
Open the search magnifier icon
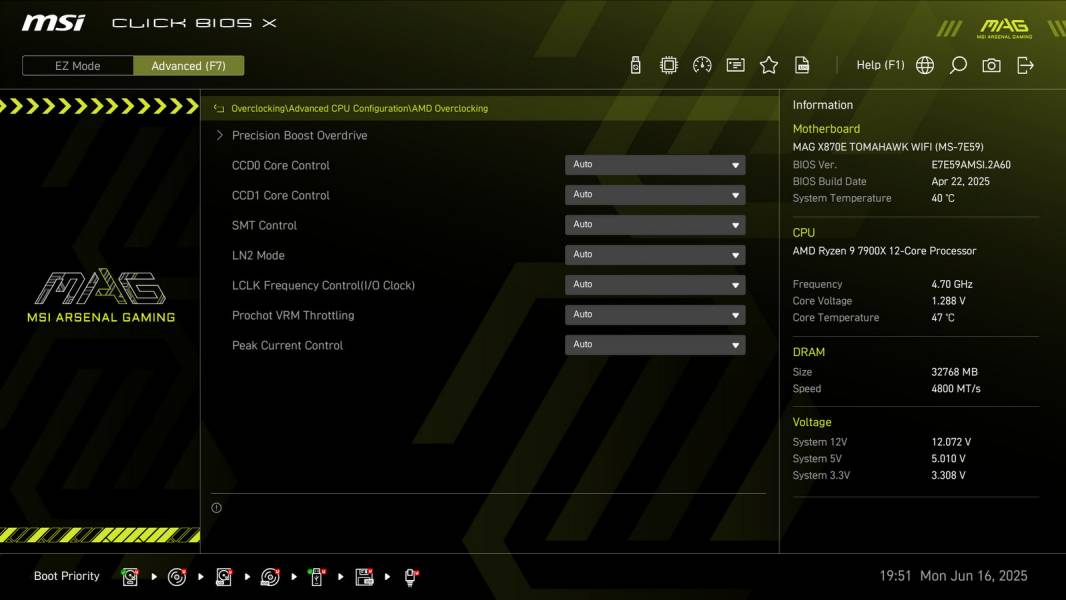coord(958,65)
